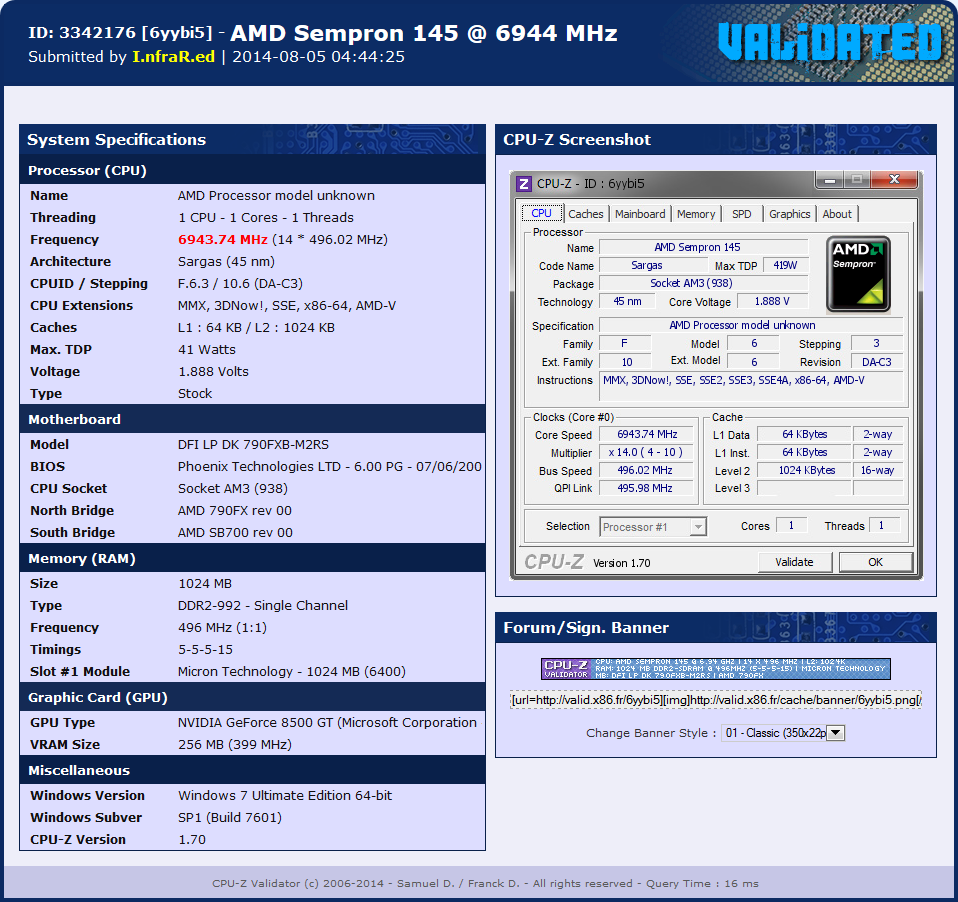Click the Max TDP 419W field
The width and height of the screenshot is (958, 902).
[x=785, y=265]
